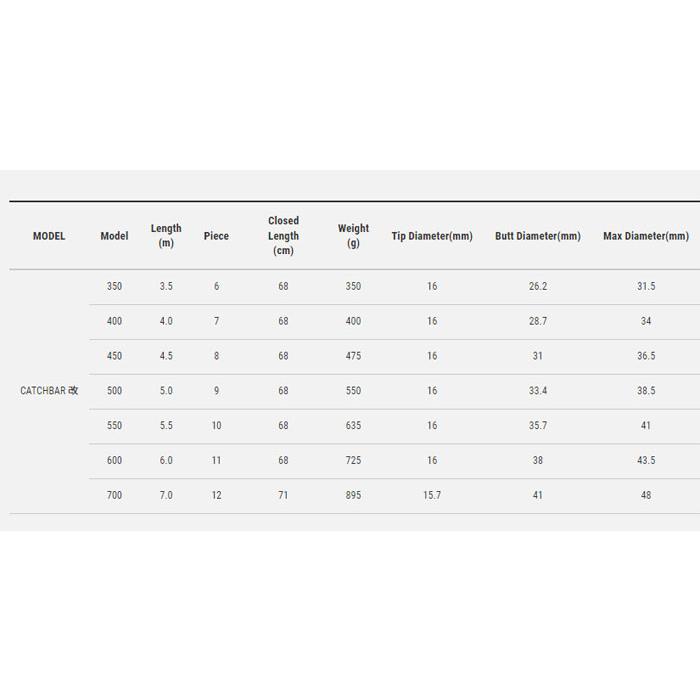Select model 600 in the table

click(114, 460)
